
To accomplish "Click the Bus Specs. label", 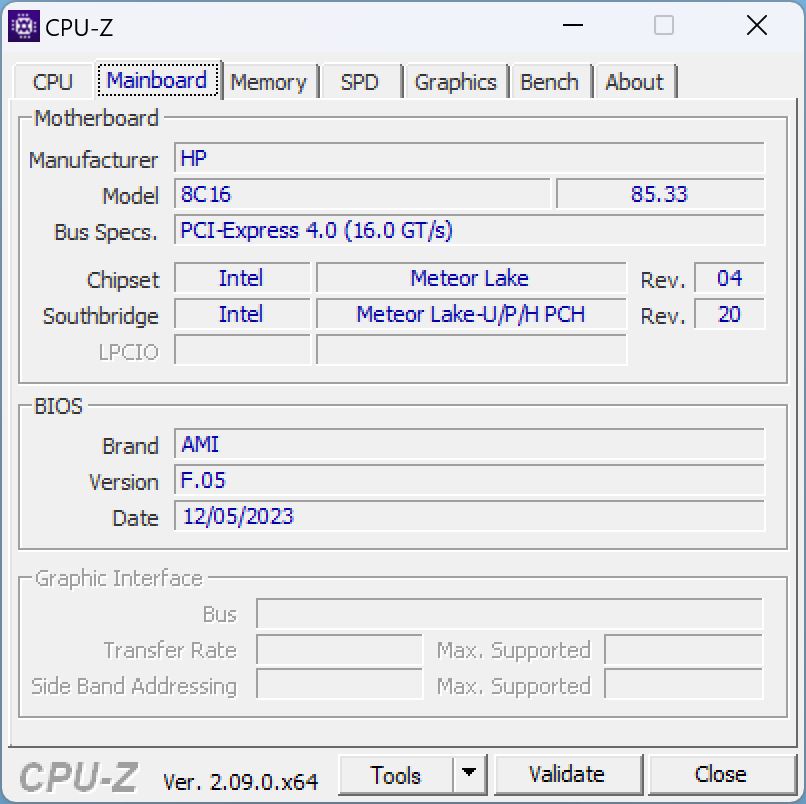I will pos(105,232).
